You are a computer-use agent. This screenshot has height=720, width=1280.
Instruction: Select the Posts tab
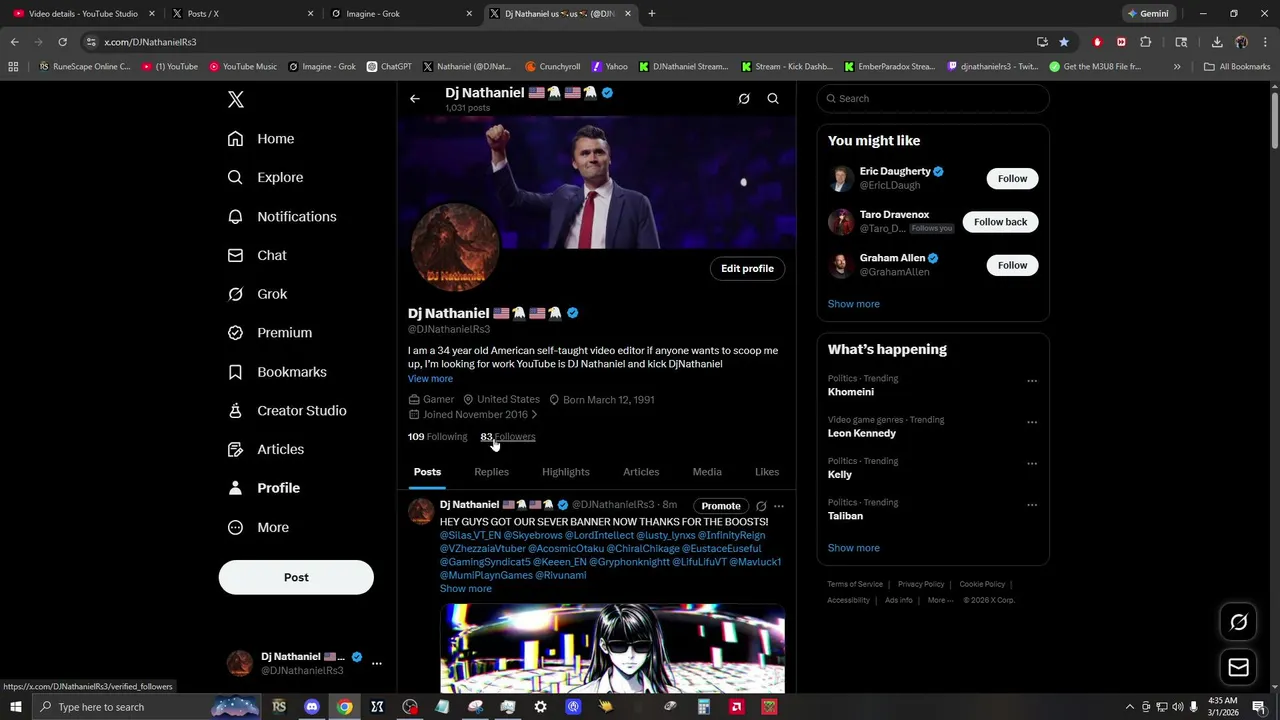coord(427,472)
